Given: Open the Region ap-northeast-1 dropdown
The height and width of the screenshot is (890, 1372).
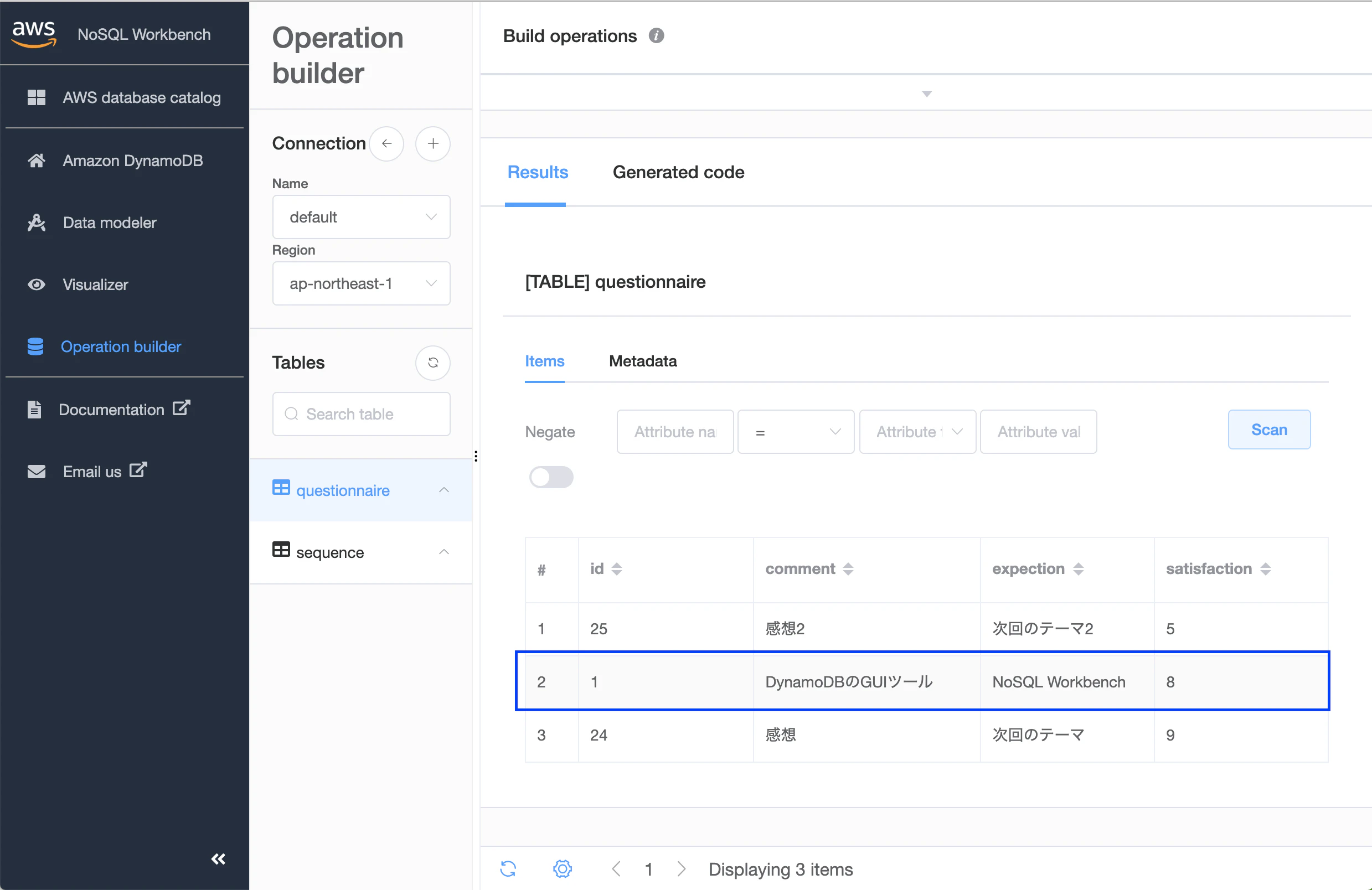Looking at the screenshot, I should [361, 283].
